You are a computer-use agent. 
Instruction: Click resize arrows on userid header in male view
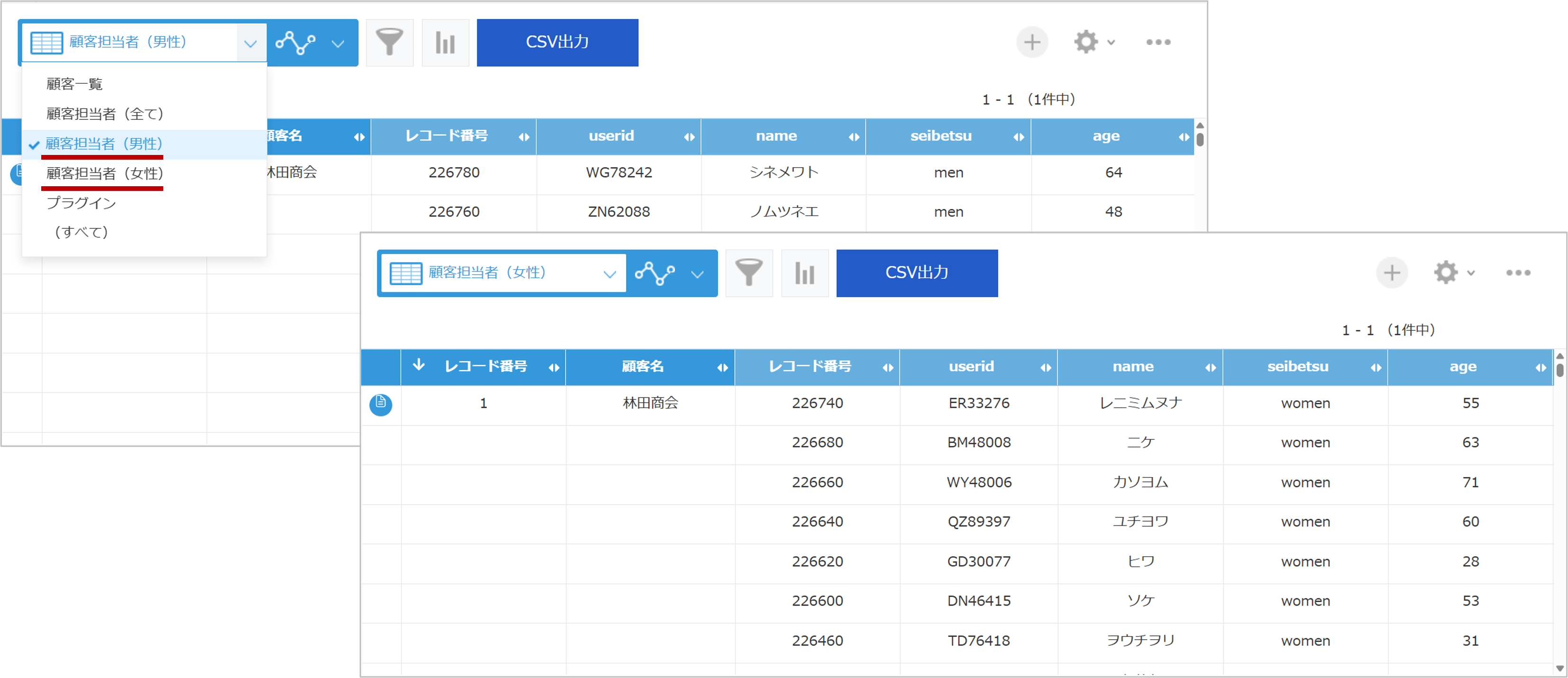(689, 137)
